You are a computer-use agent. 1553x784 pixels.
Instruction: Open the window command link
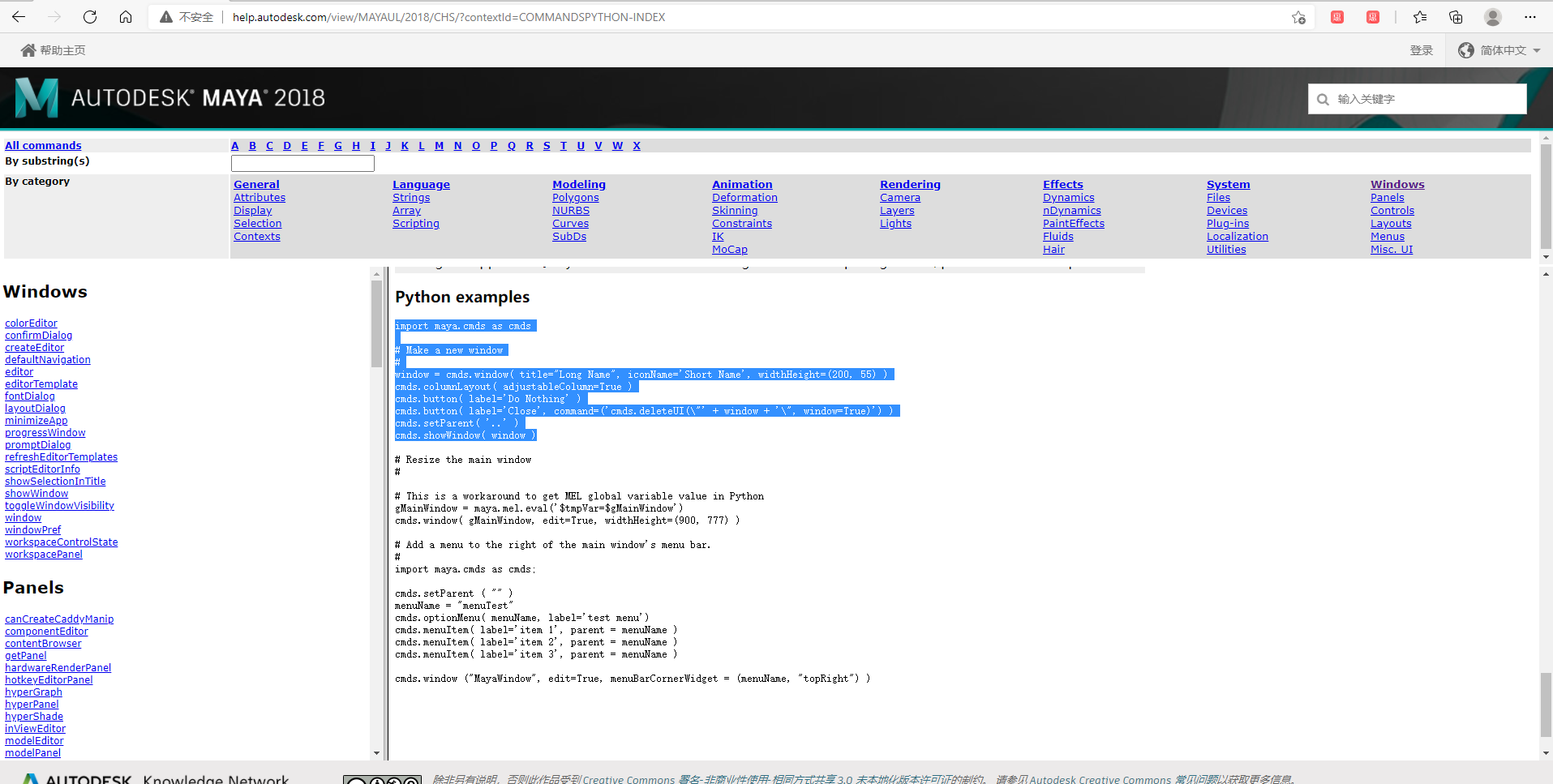pos(23,518)
